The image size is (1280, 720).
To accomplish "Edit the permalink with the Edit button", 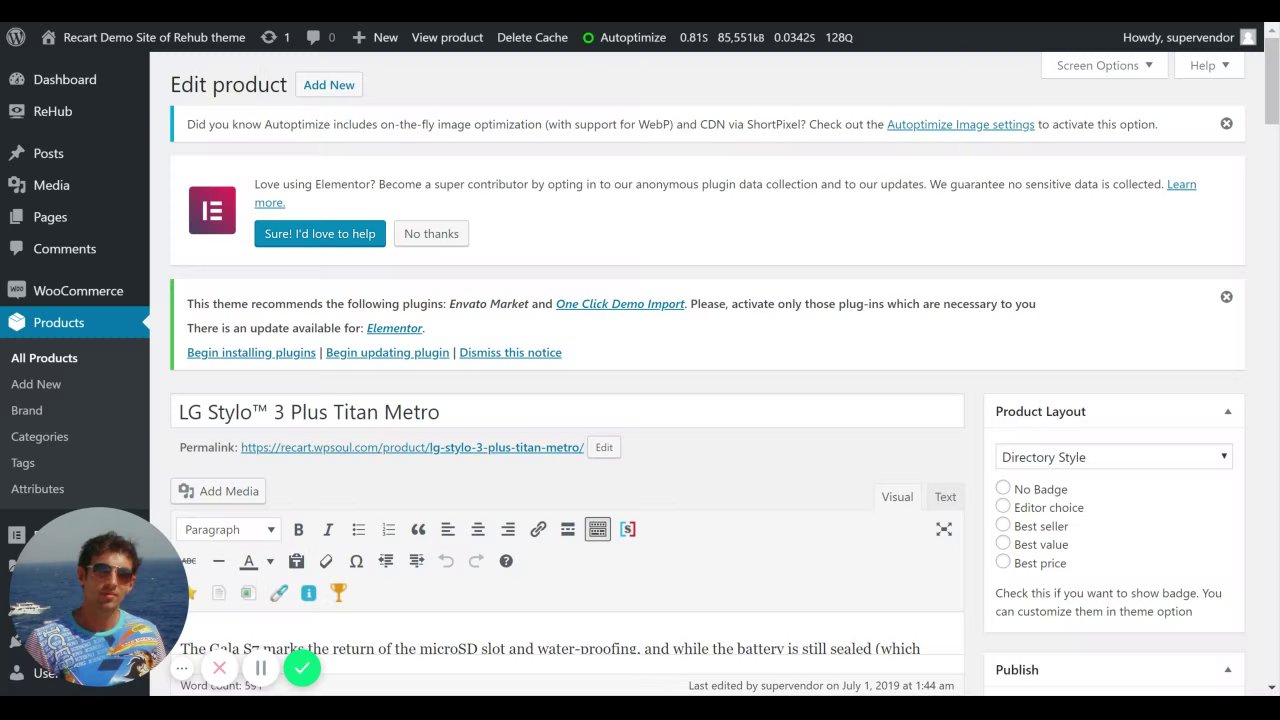I will (604, 447).
